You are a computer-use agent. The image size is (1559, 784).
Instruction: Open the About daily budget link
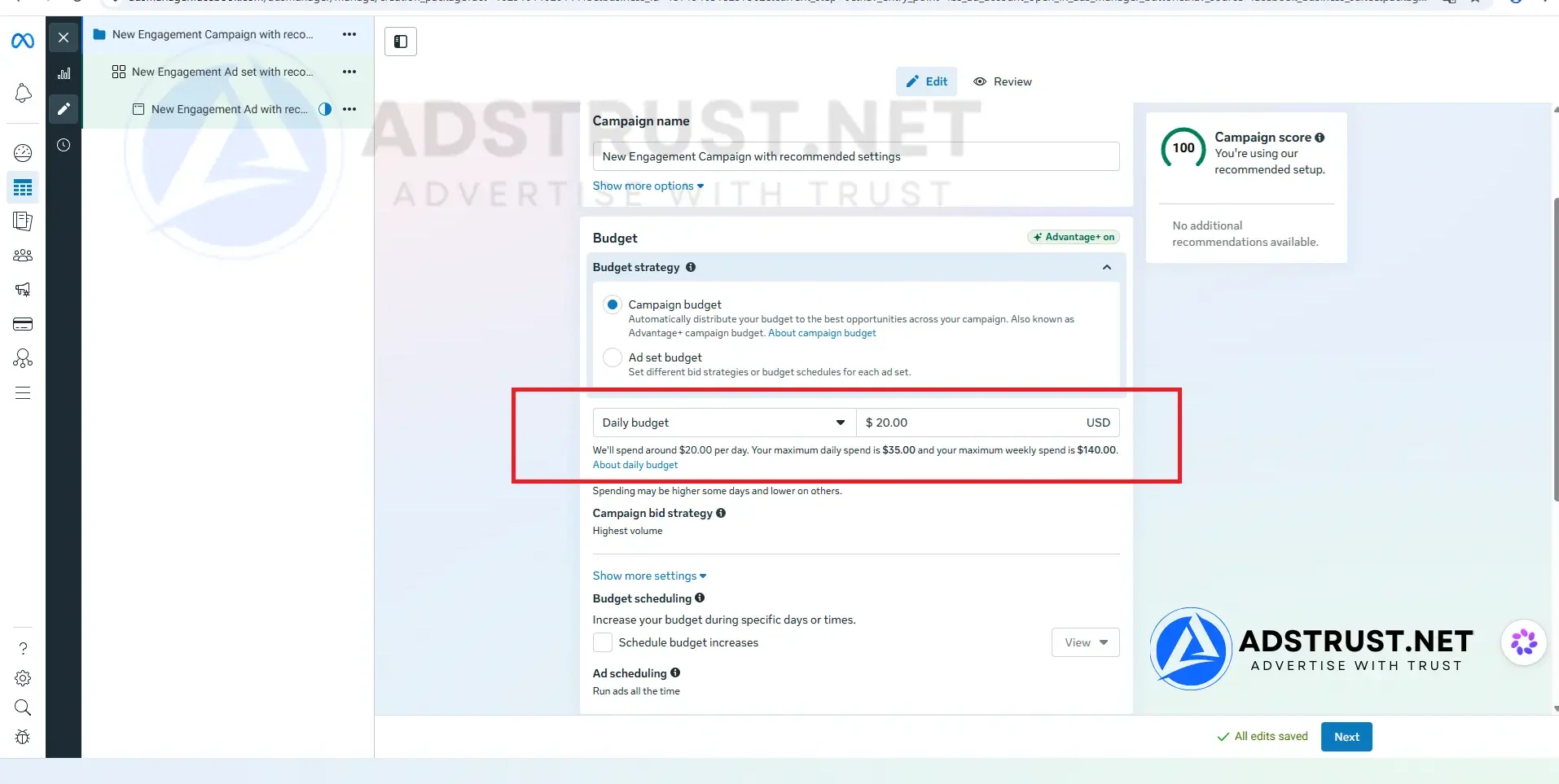coord(635,465)
